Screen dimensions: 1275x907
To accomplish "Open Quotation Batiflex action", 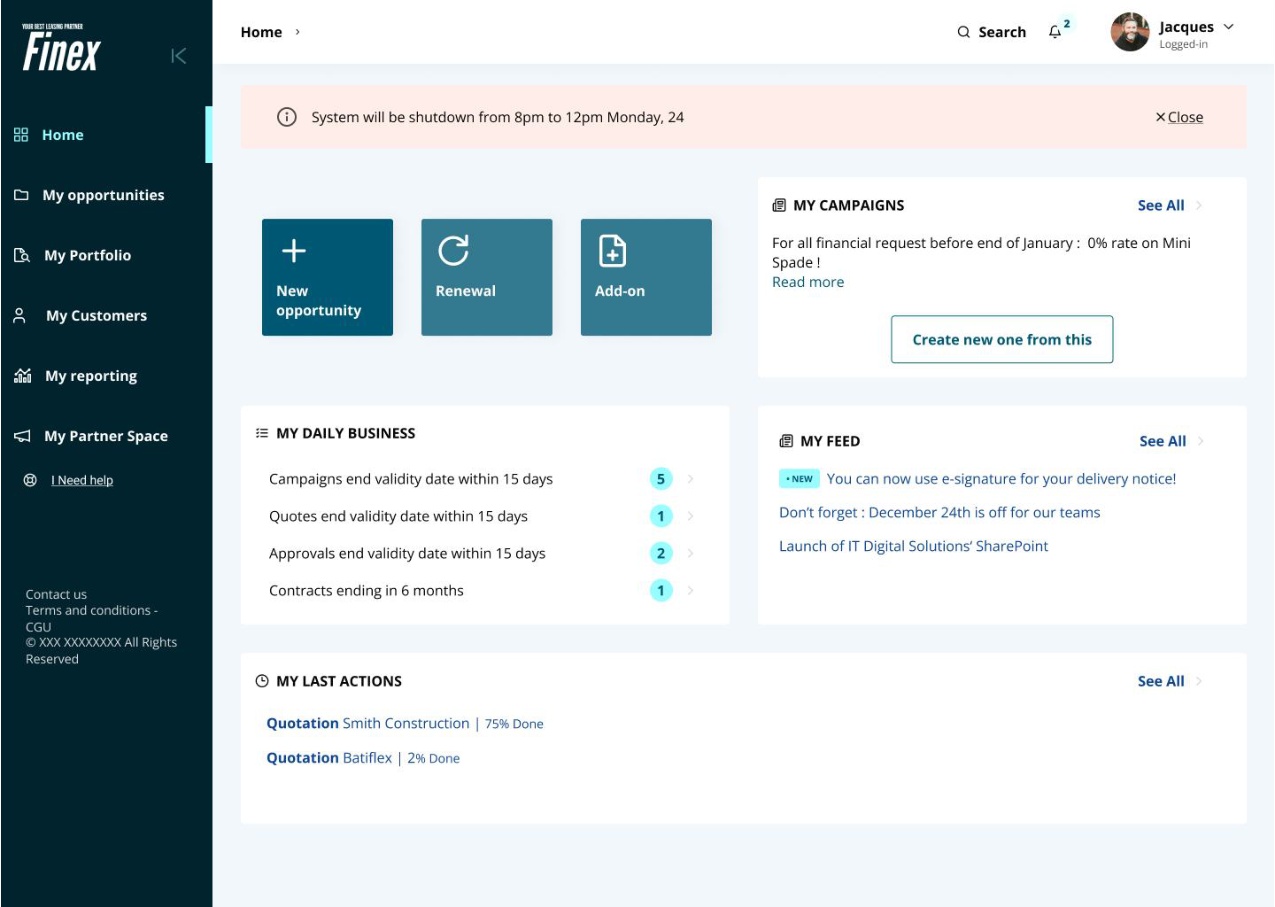I will (x=363, y=758).
